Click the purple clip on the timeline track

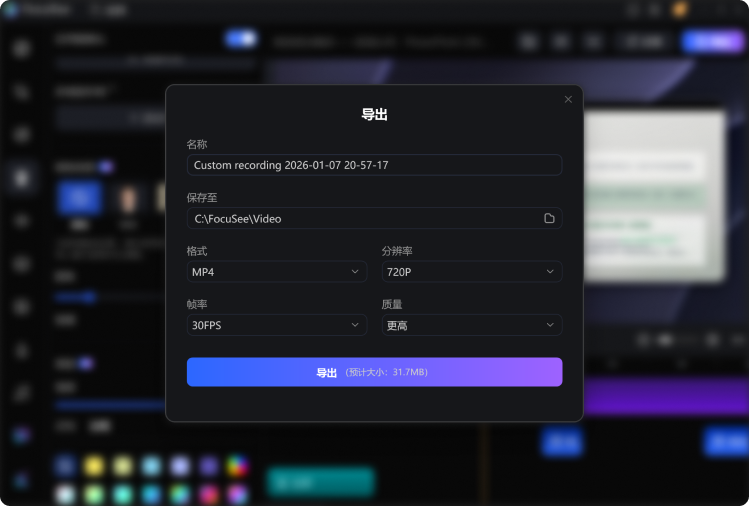[666, 396]
